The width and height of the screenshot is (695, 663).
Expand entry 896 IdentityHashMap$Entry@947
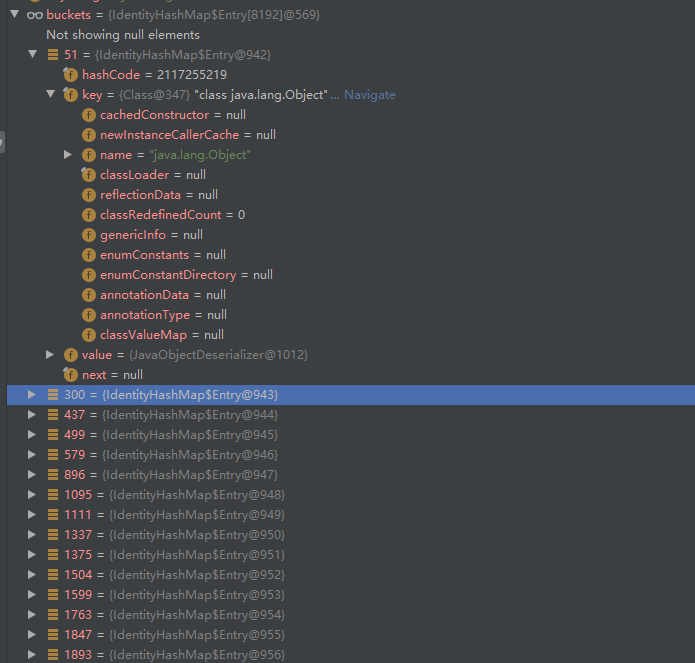point(32,474)
